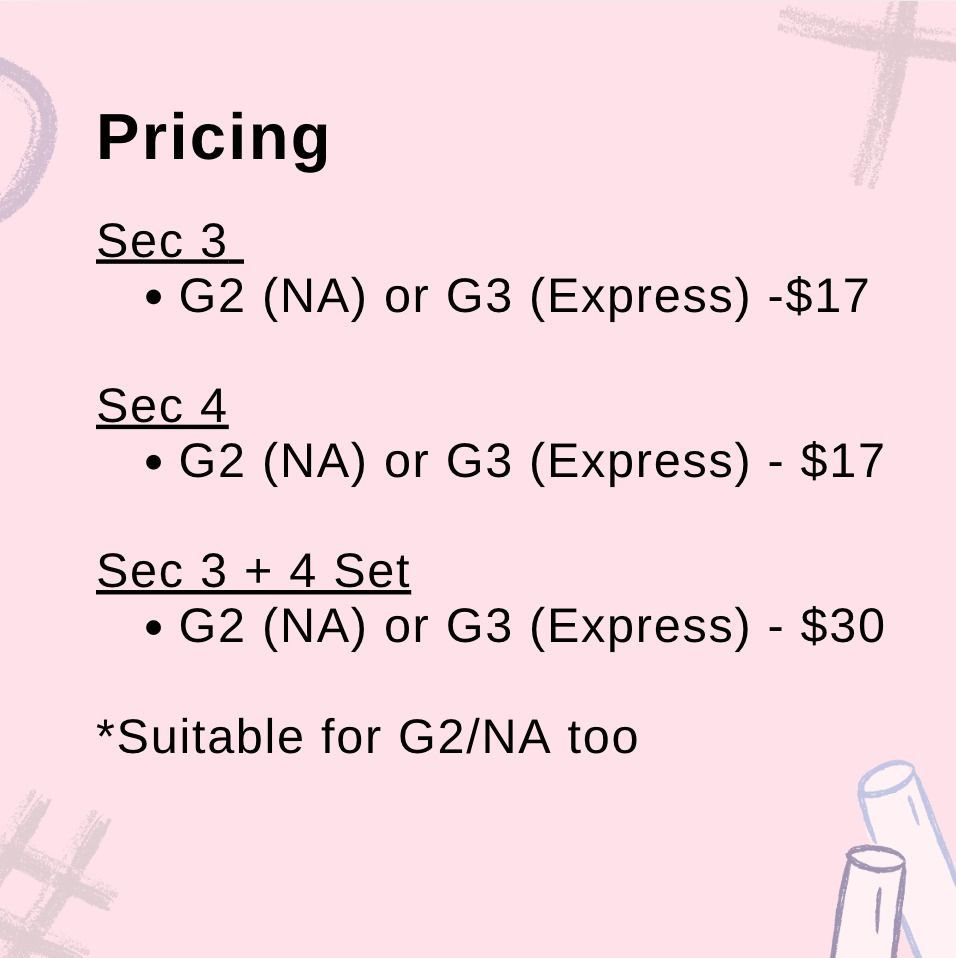
Task: Click the $30 set price
Action: pos(842,627)
